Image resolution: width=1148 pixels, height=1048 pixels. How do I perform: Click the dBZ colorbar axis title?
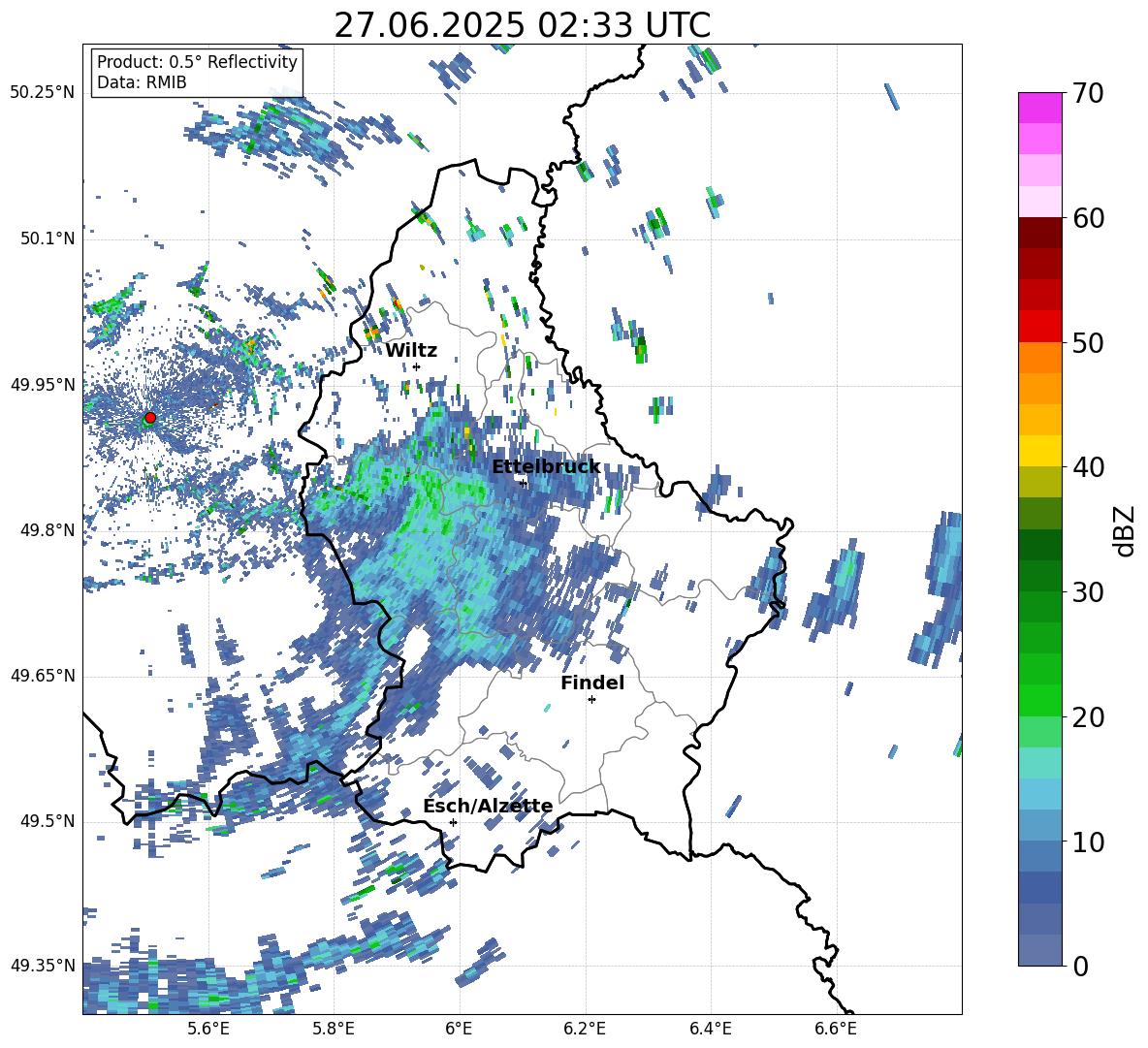click(x=1126, y=530)
